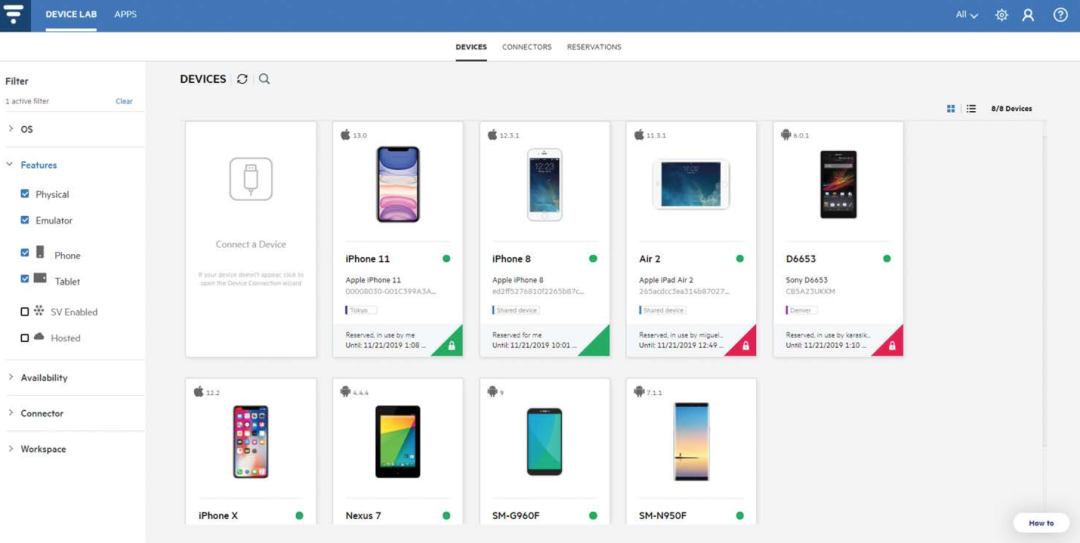Viewport: 1080px width, 543px height.
Task: Open the settings gear icon
Action: tap(1001, 15)
